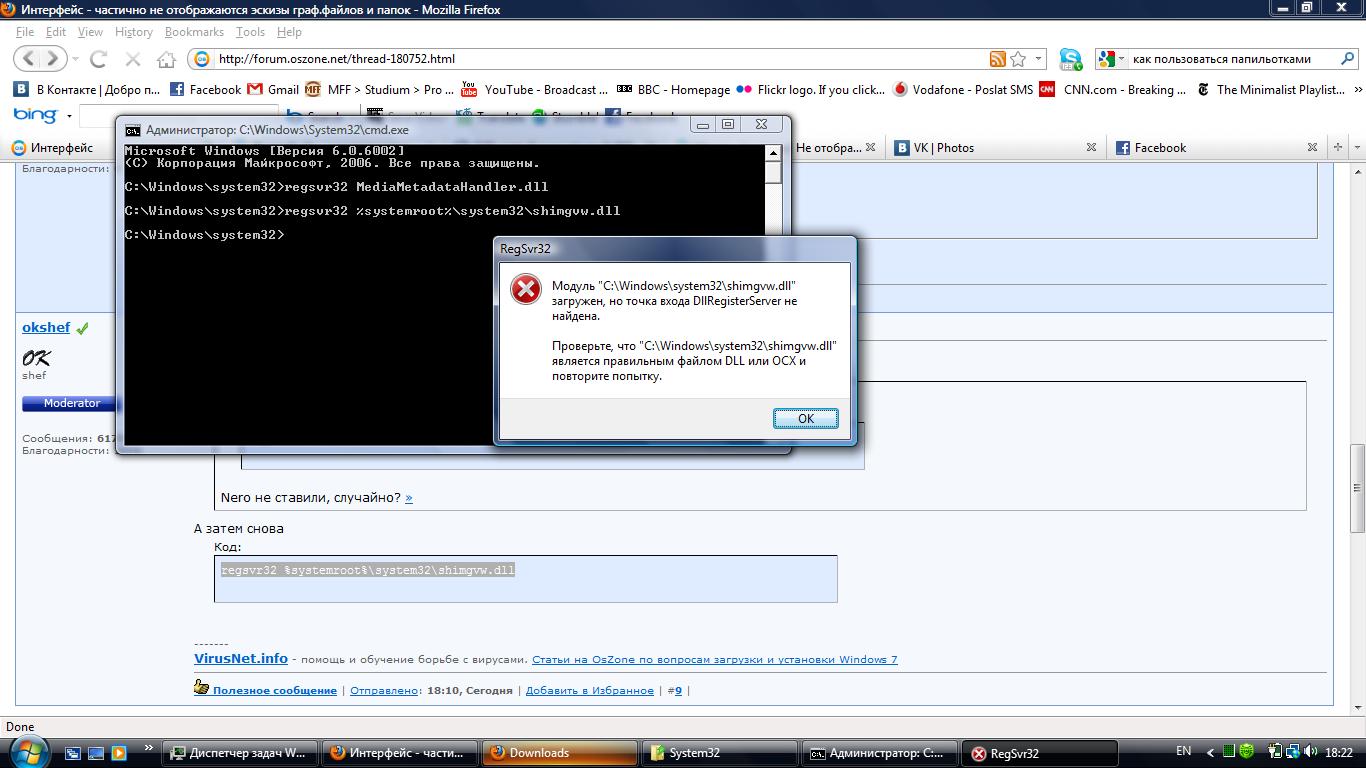1366x768 pixels.
Task: Switch to System32 folder taskbar button
Action: tap(720, 753)
